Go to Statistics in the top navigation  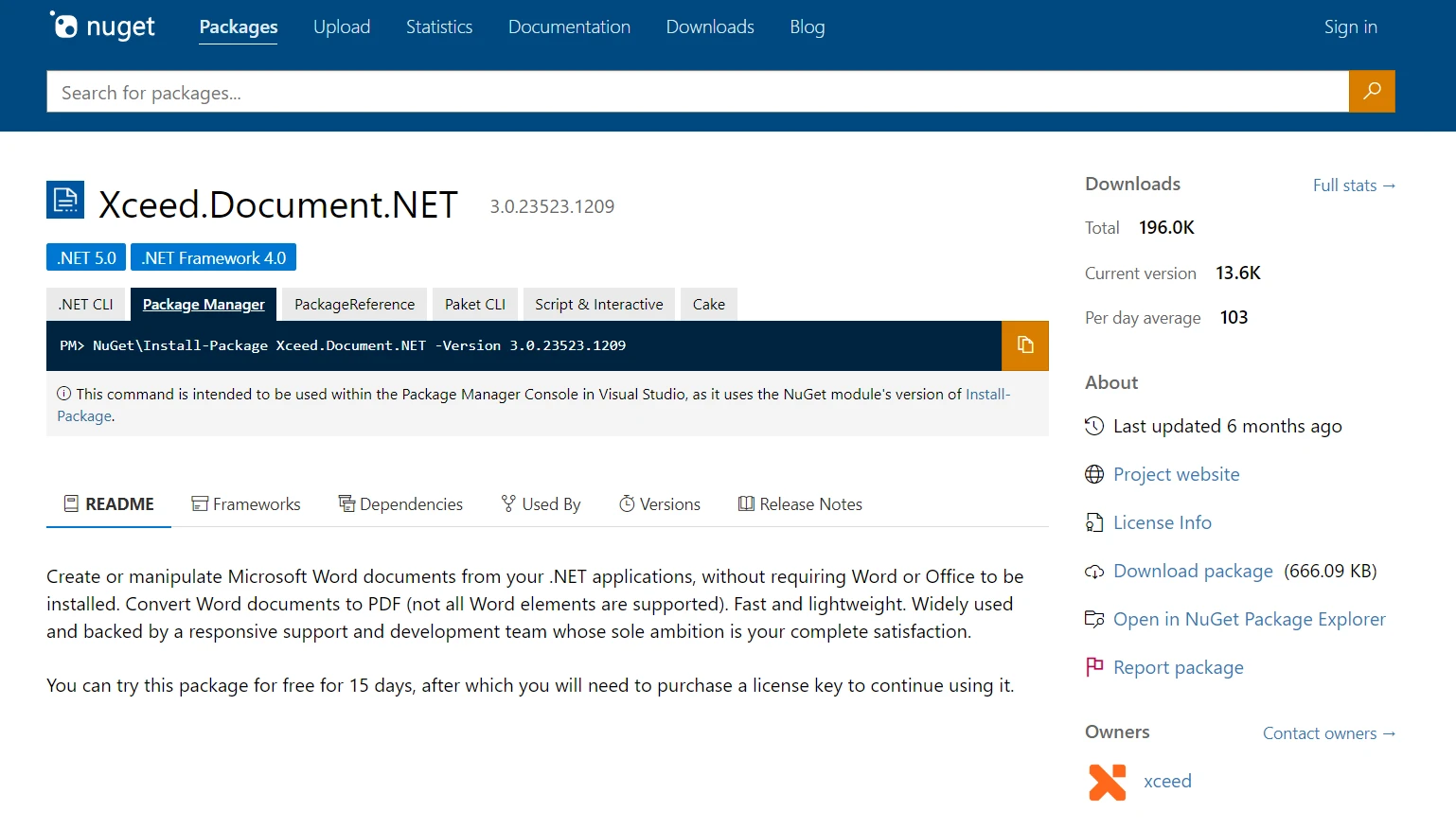pyautogui.click(x=439, y=26)
